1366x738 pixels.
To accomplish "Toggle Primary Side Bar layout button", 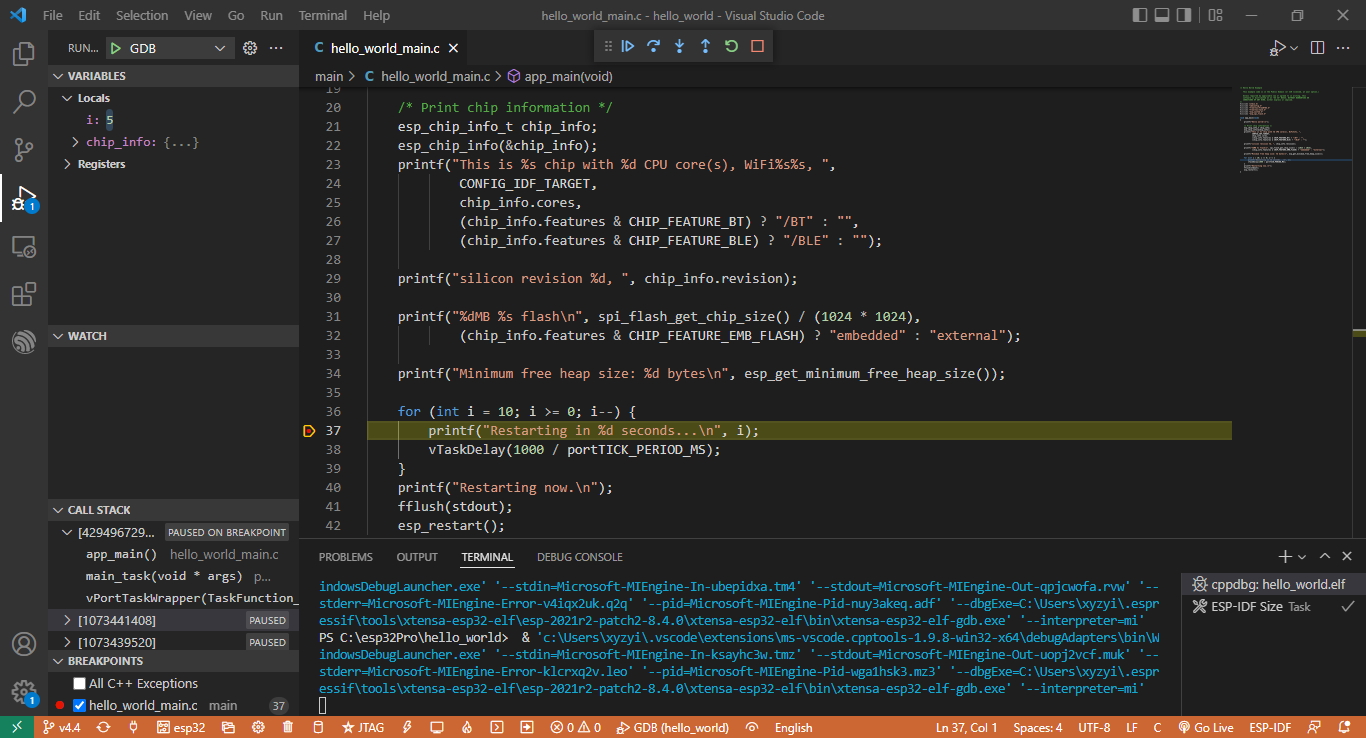I will (1141, 15).
